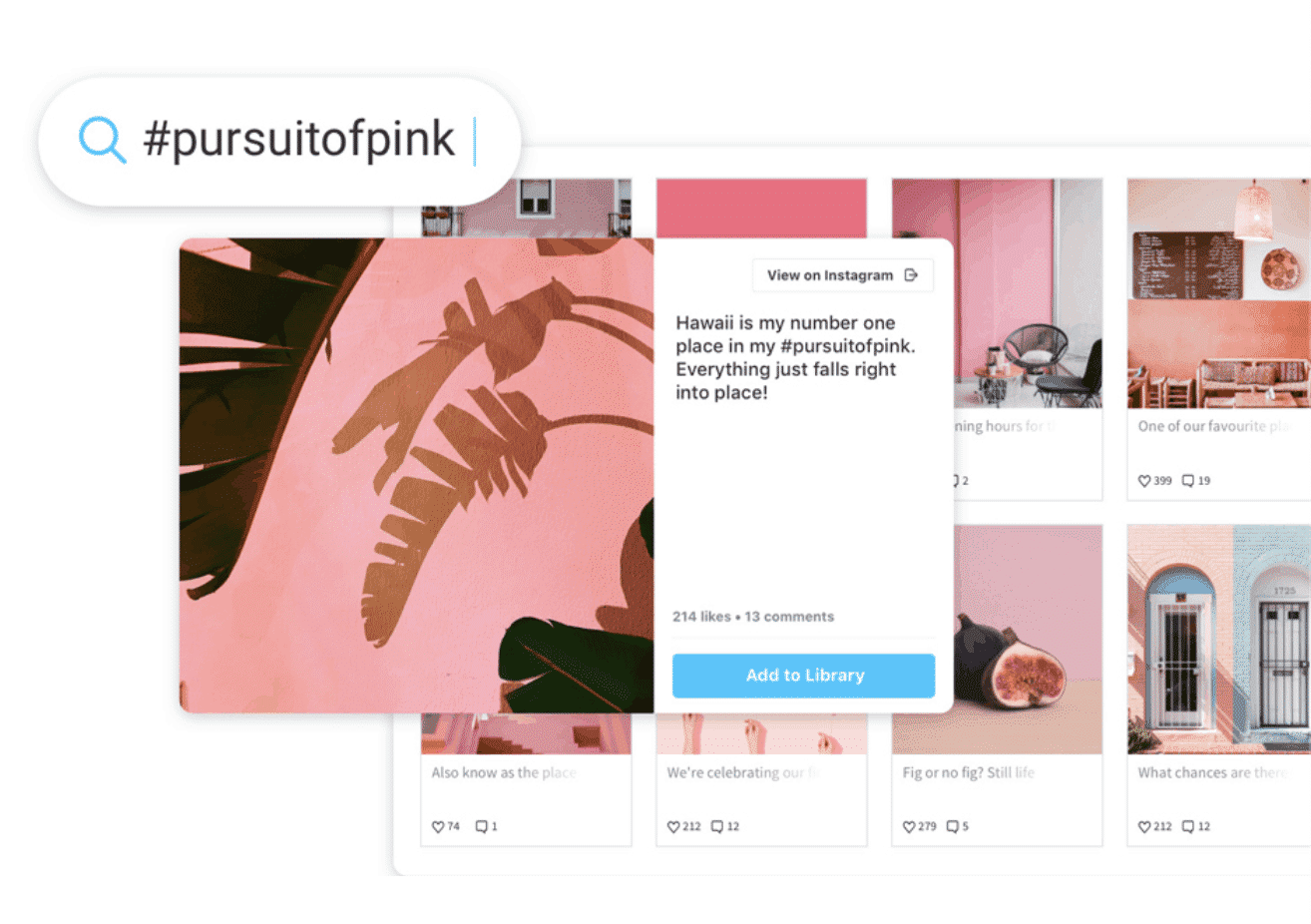Click the #pursuitofpink search field

tap(280, 141)
